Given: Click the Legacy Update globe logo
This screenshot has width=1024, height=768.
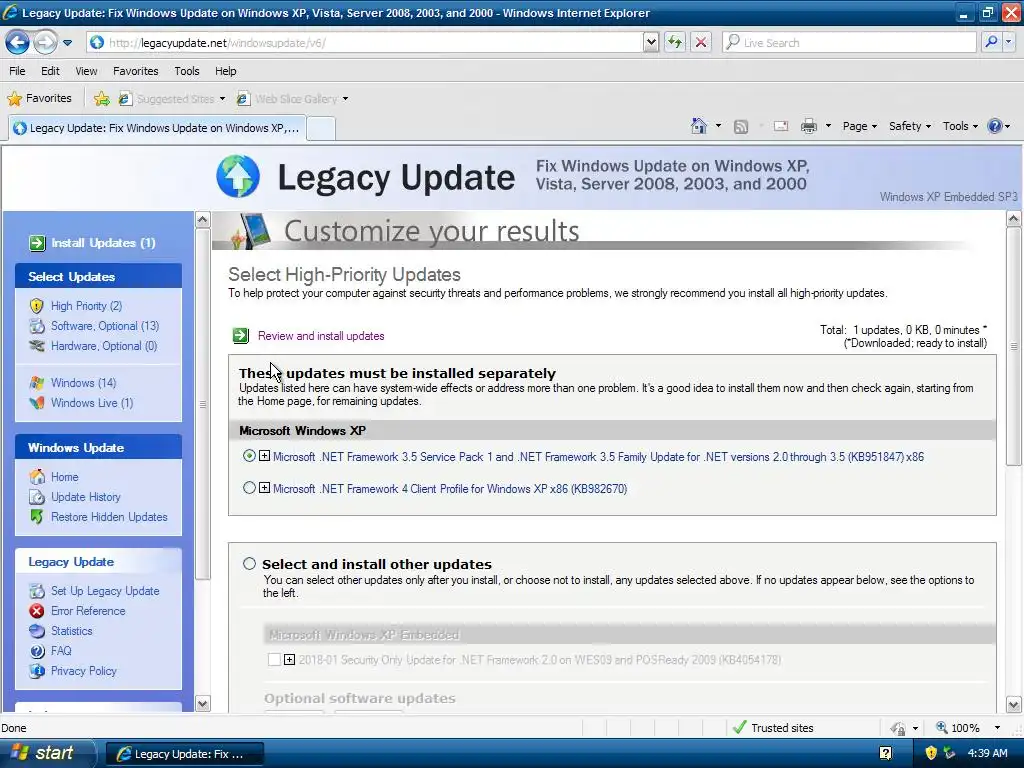Looking at the screenshot, I should [238, 176].
